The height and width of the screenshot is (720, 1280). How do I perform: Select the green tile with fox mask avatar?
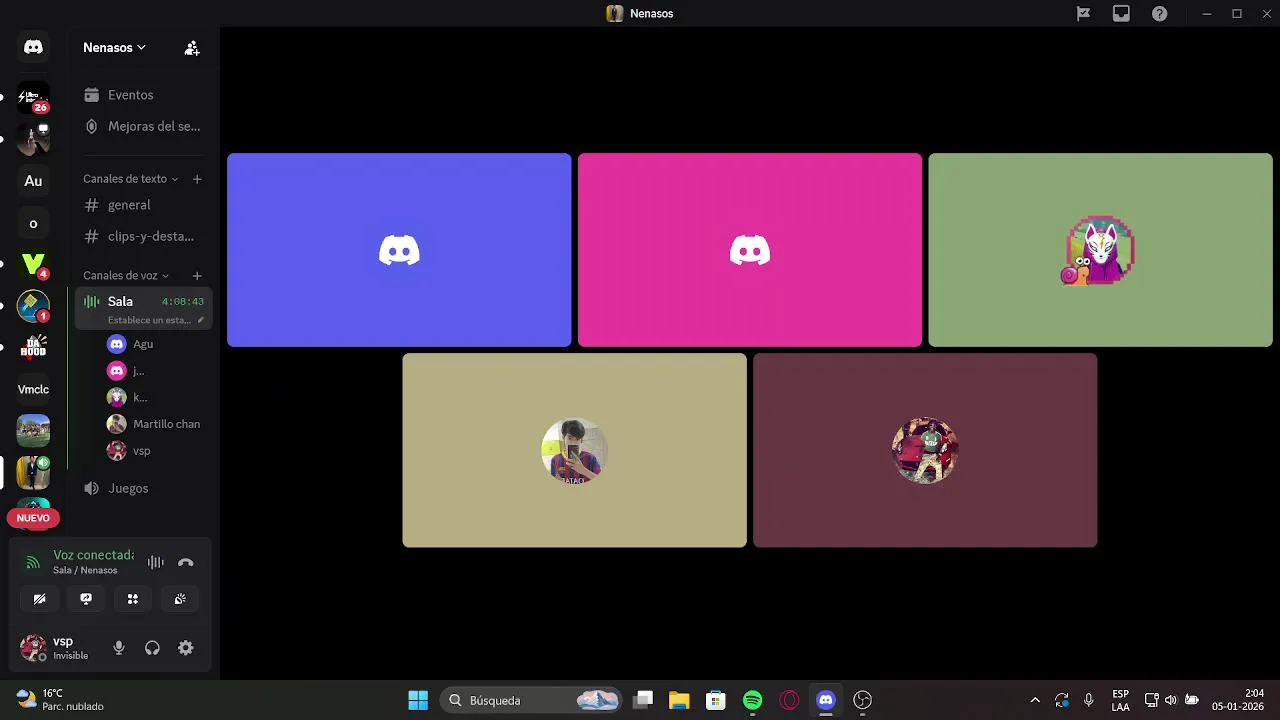click(1100, 250)
